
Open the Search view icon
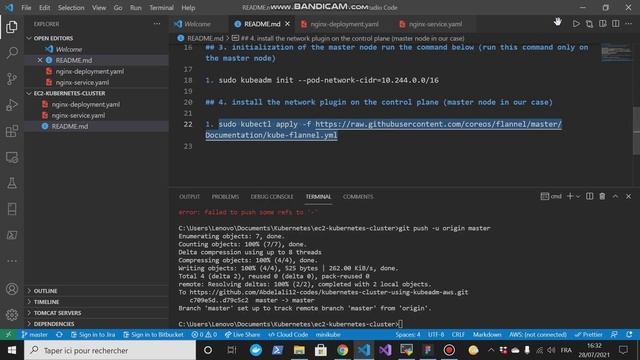(x=12, y=53)
